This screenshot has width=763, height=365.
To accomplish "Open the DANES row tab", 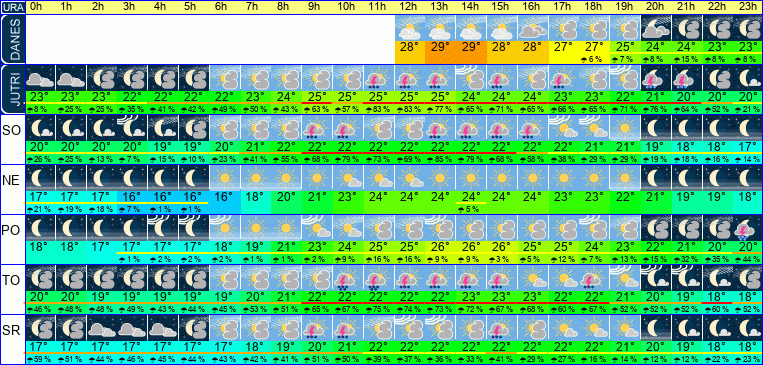I will click(x=12, y=39).
